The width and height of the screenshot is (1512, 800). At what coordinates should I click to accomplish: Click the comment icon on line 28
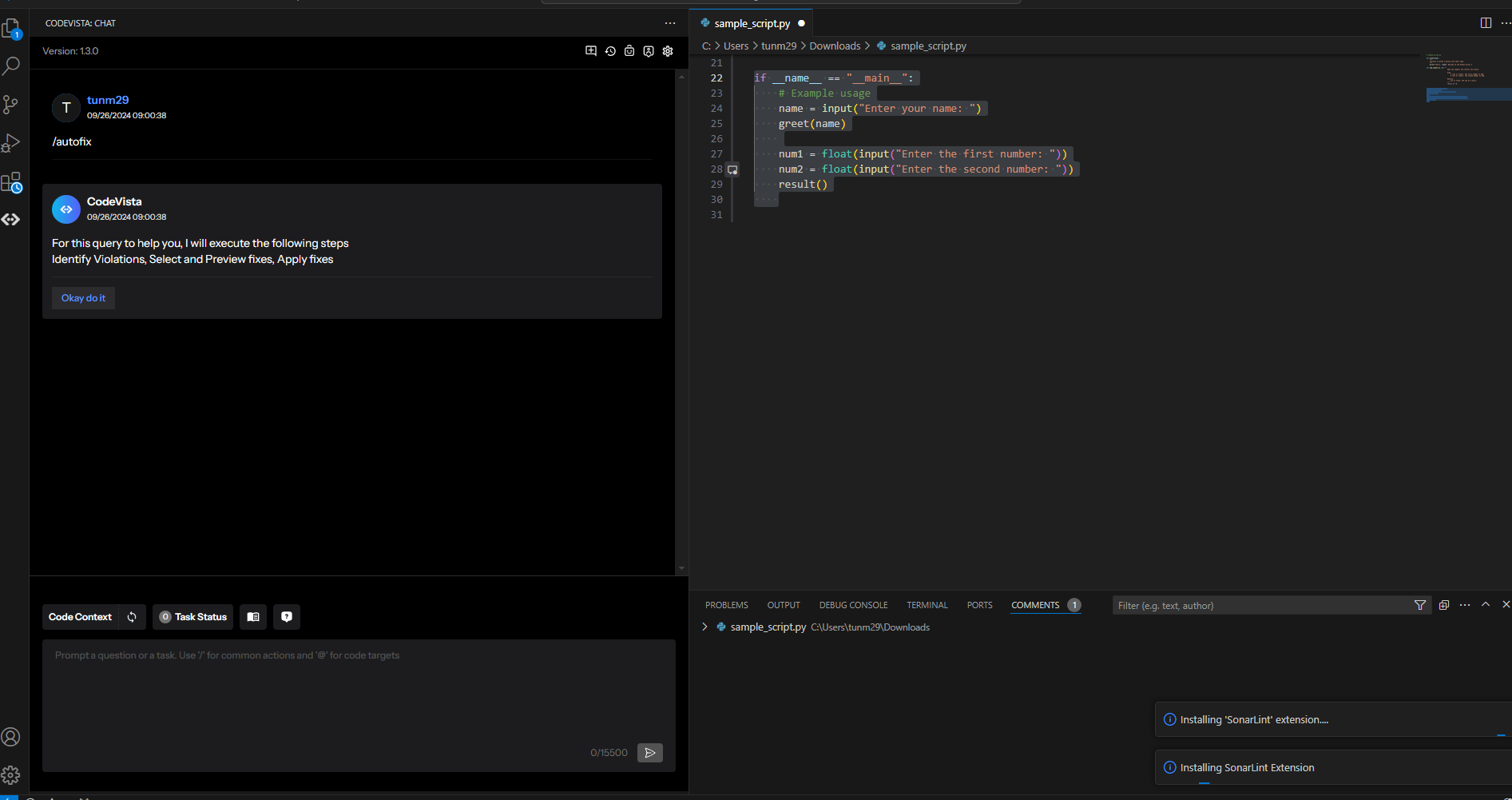pyautogui.click(x=732, y=169)
